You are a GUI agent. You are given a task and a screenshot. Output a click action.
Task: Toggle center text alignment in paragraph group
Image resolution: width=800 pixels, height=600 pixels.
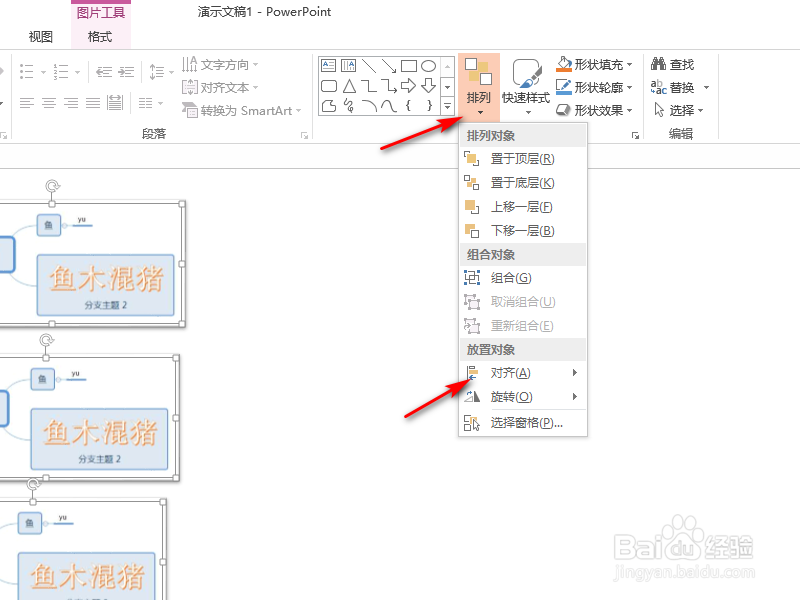[47, 103]
